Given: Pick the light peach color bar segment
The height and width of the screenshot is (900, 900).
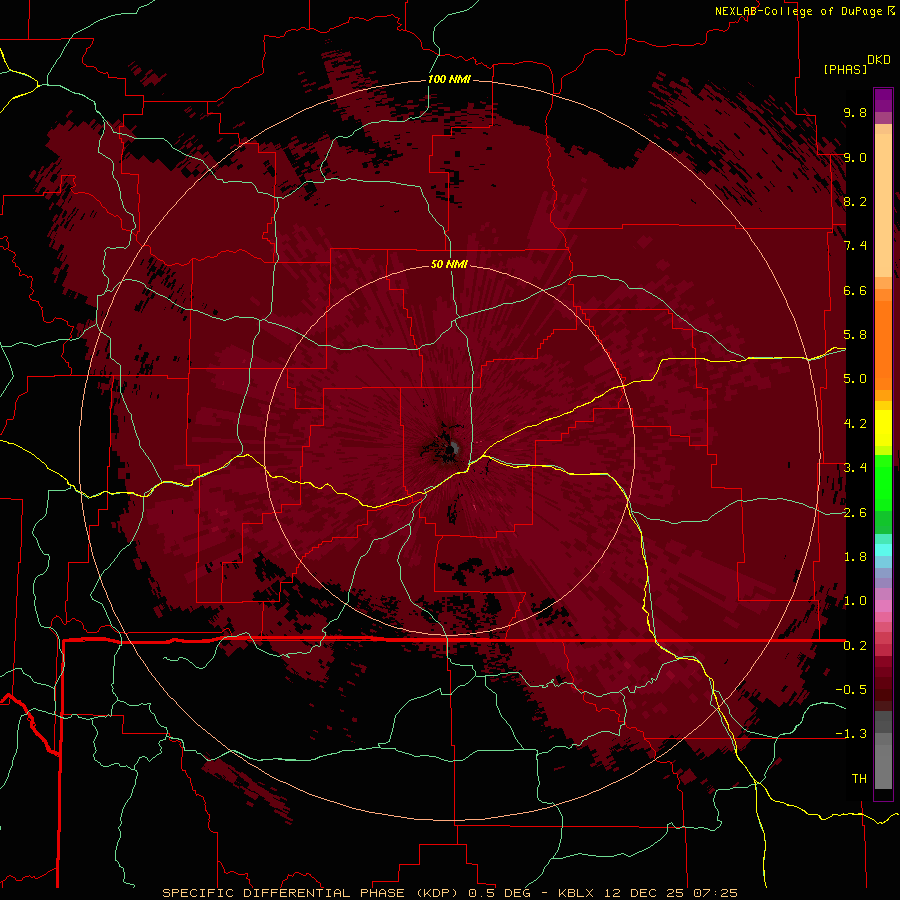Looking at the screenshot, I should pyautogui.click(x=883, y=205).
